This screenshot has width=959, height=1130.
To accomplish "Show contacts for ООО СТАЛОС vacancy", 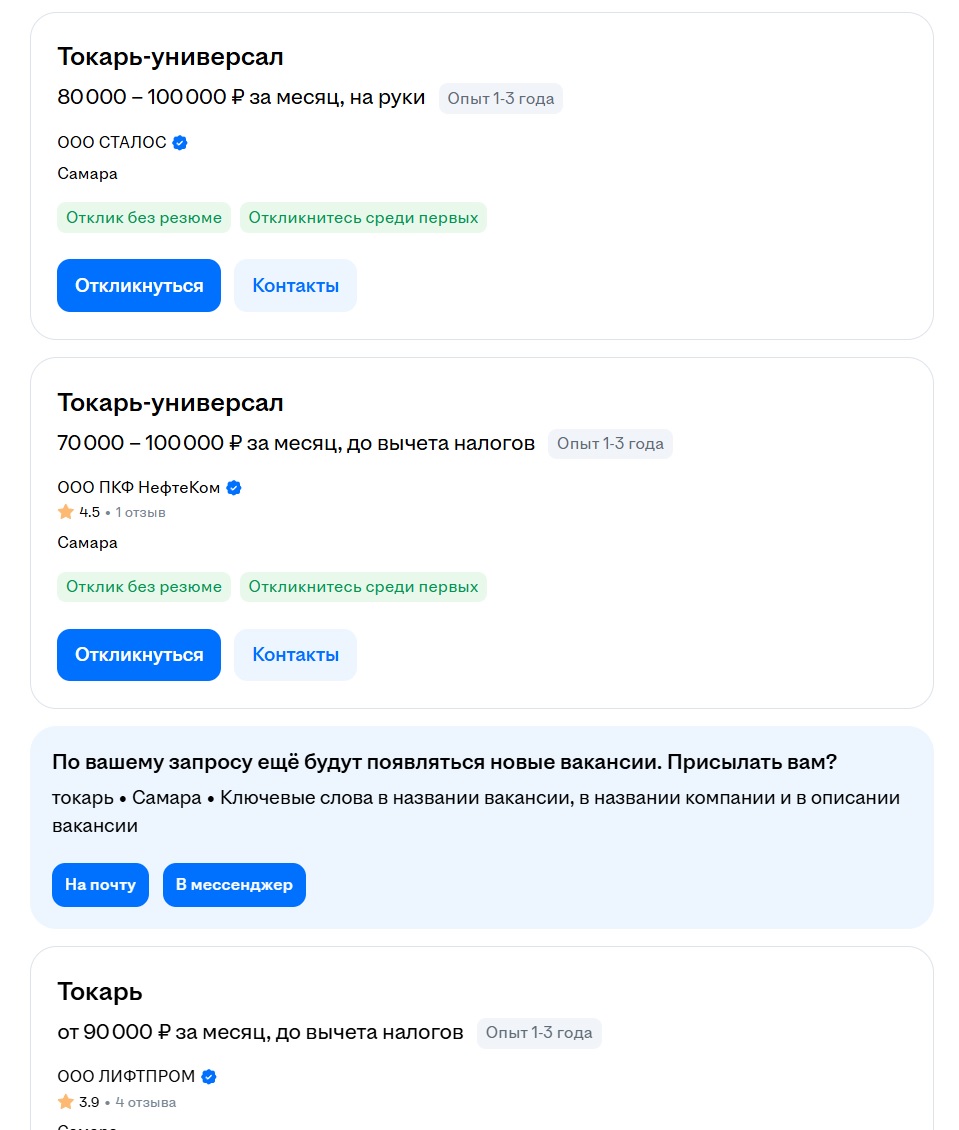I will (295, 286).
